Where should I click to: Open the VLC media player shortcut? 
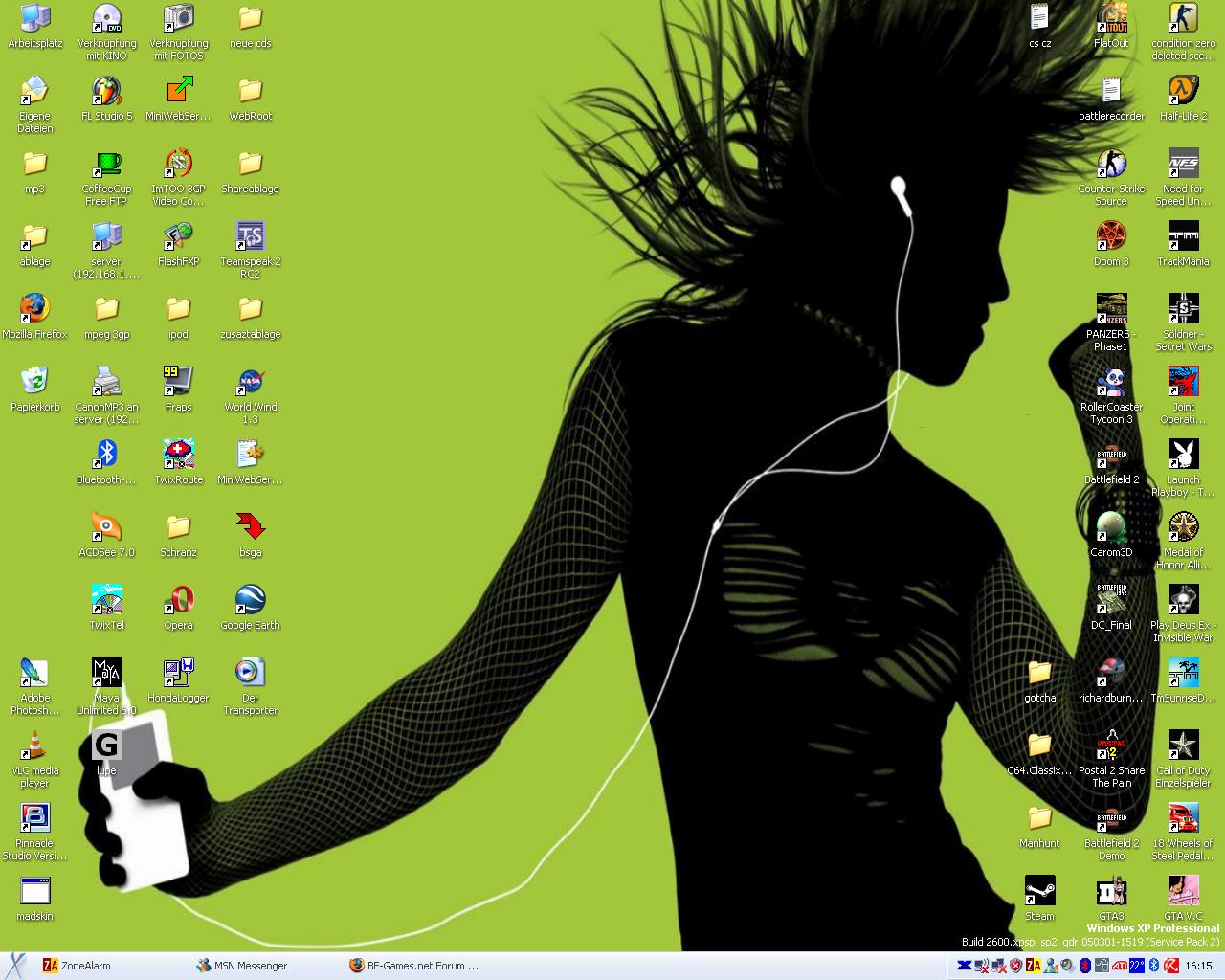click(34, 746)
